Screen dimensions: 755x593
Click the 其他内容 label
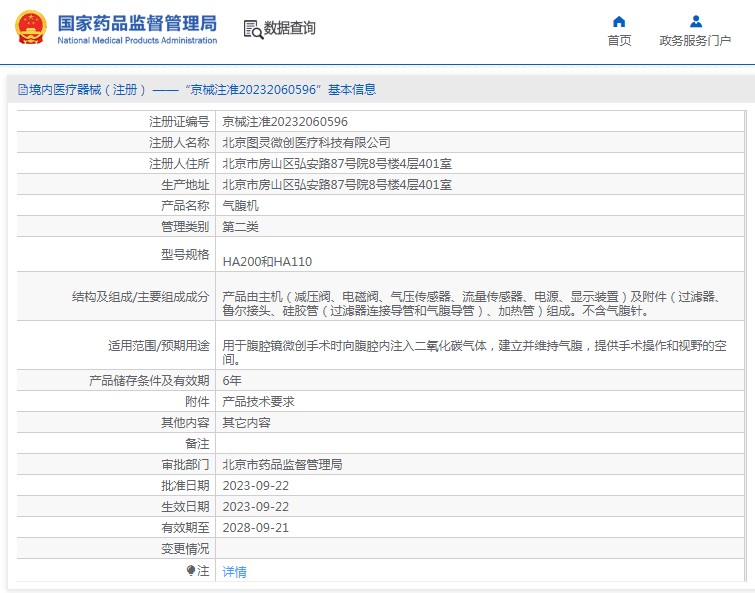185,423
